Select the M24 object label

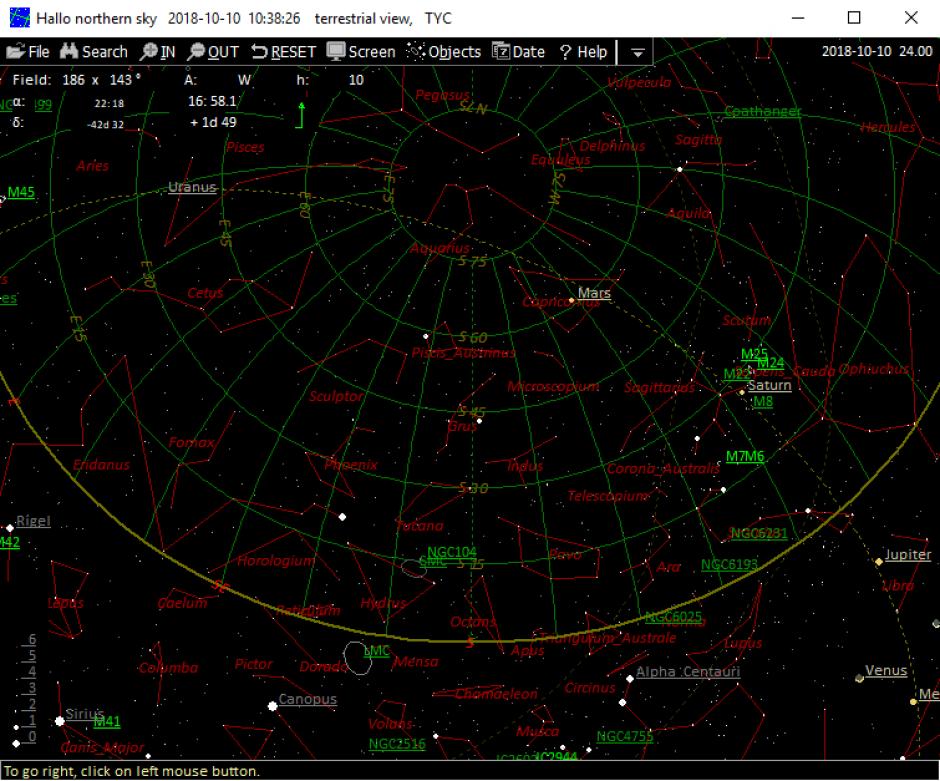coord(771,363)
